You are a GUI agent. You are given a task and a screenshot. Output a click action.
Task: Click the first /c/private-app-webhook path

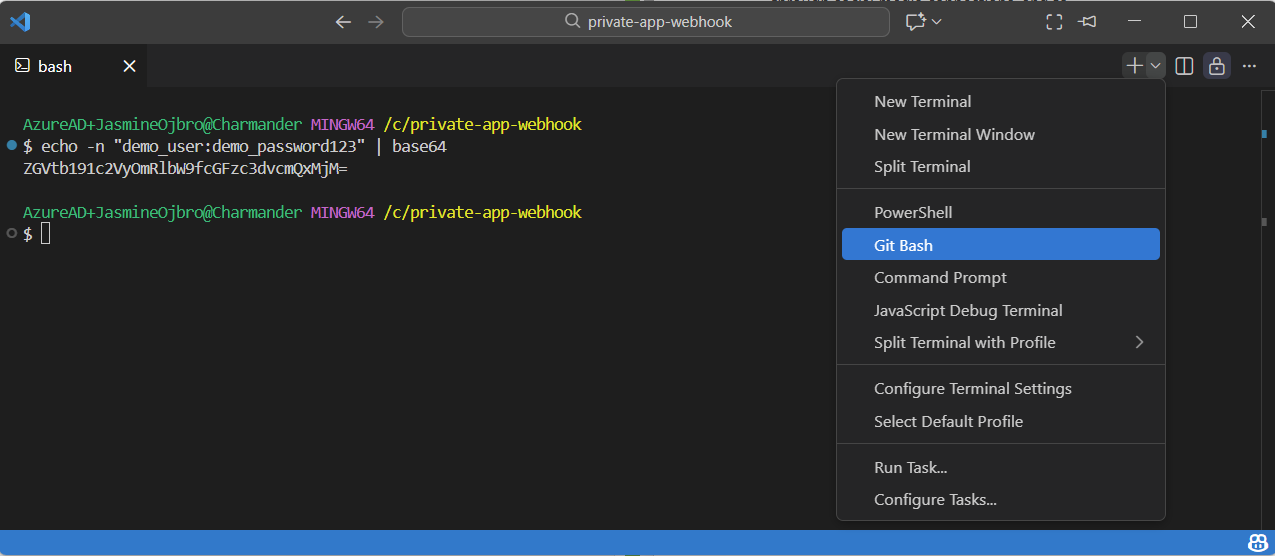(x=482, y=125)
